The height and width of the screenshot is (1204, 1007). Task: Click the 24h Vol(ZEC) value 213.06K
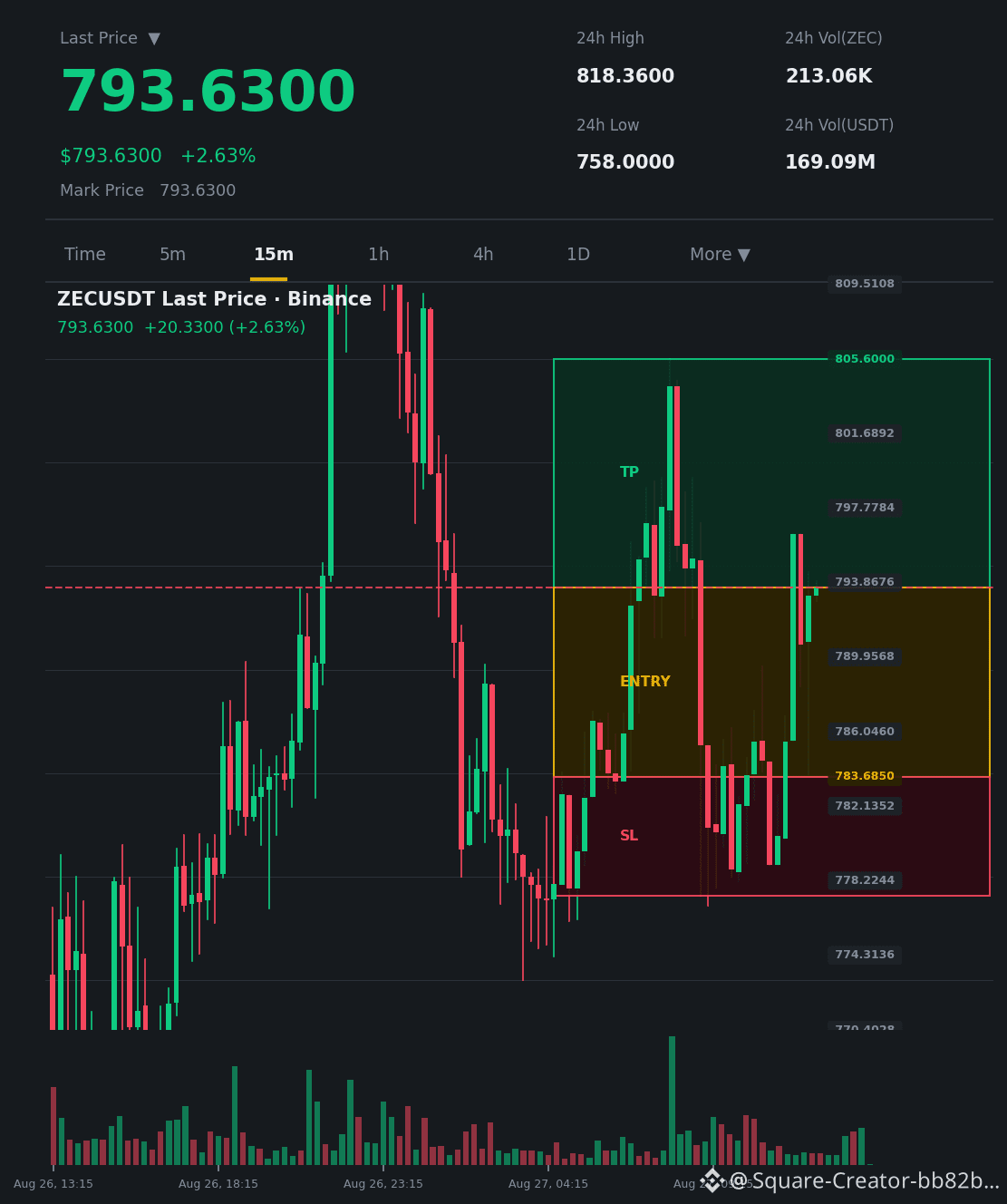828,76
